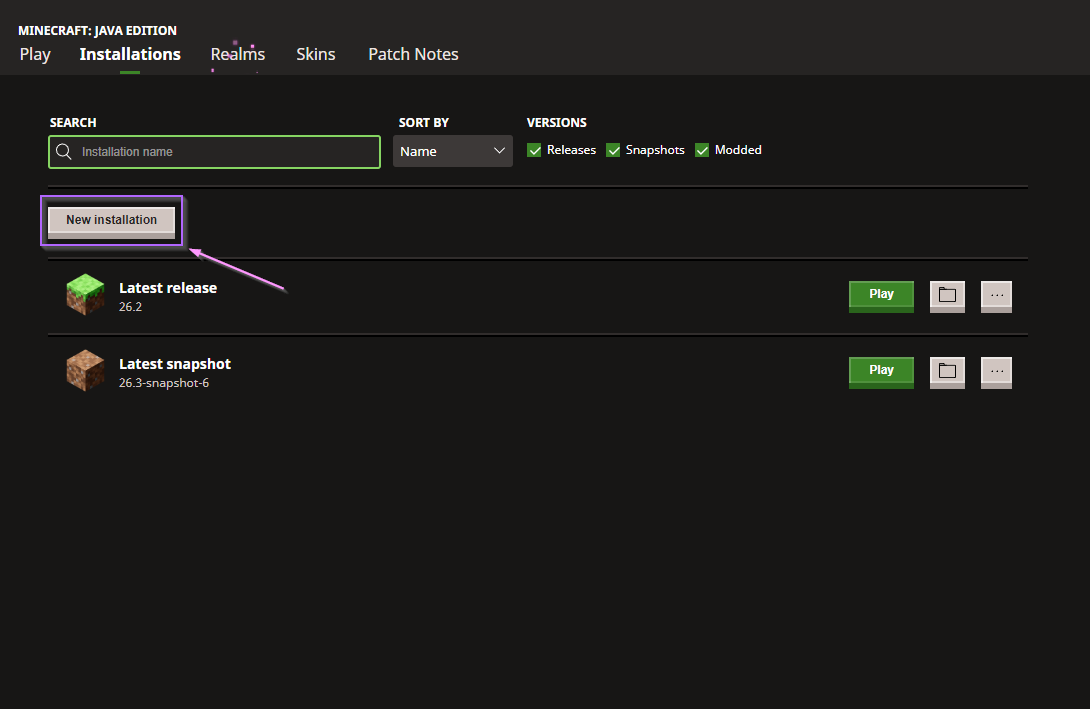Select the Latest snapshot row title
Viewport: 1090px width, 709px height.
(174, 364)
